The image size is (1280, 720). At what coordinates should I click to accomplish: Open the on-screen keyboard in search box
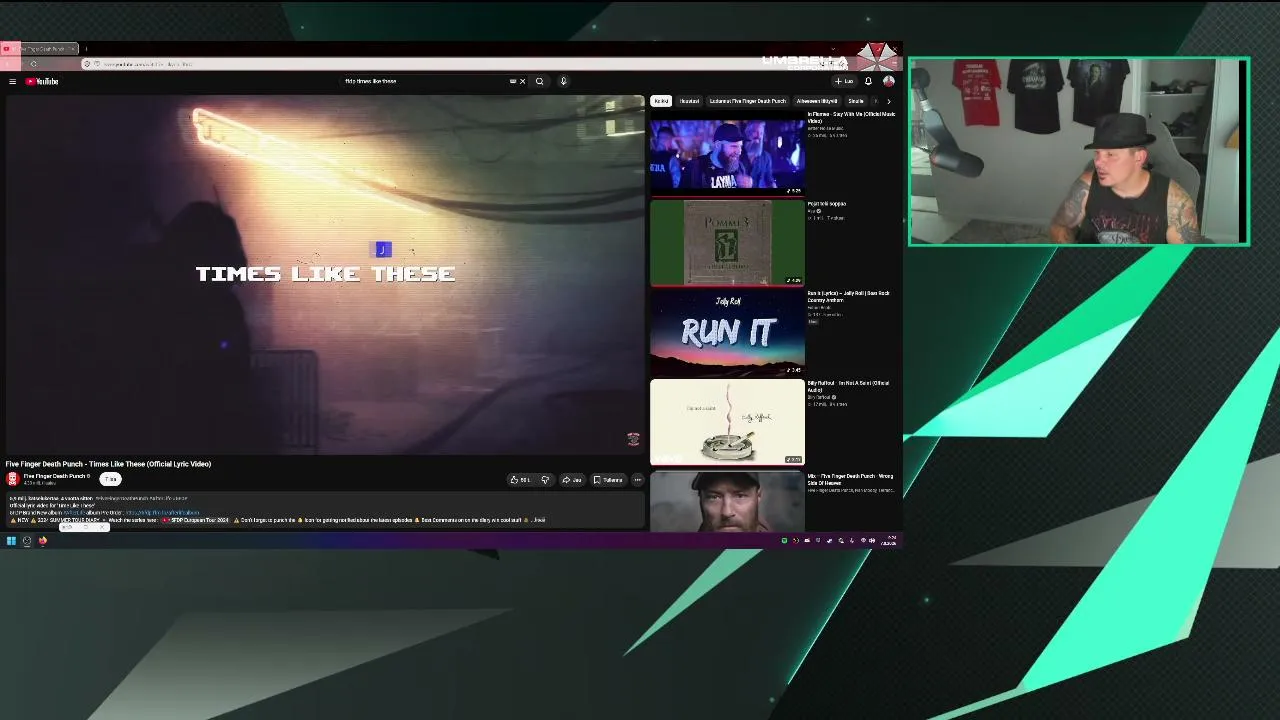pos(513,82)
